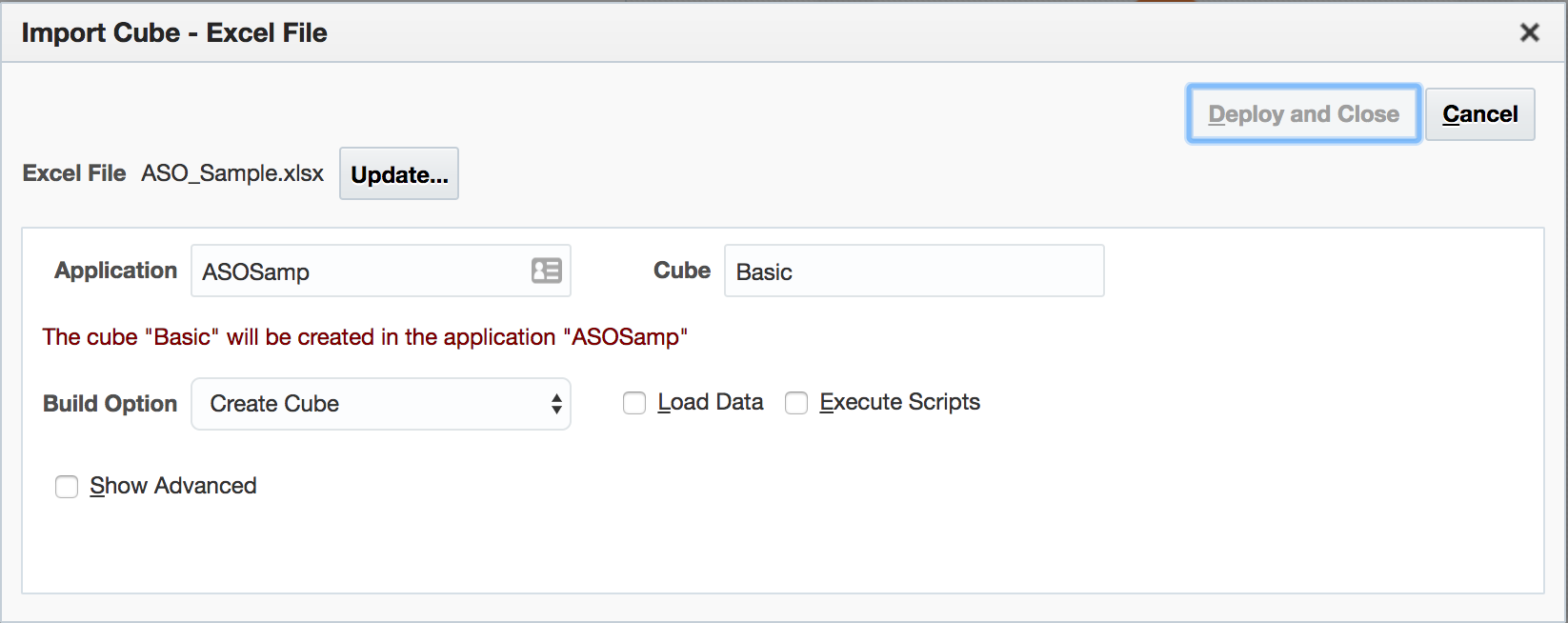Click the Import Cube dialog title

click(x=174, y=33)
